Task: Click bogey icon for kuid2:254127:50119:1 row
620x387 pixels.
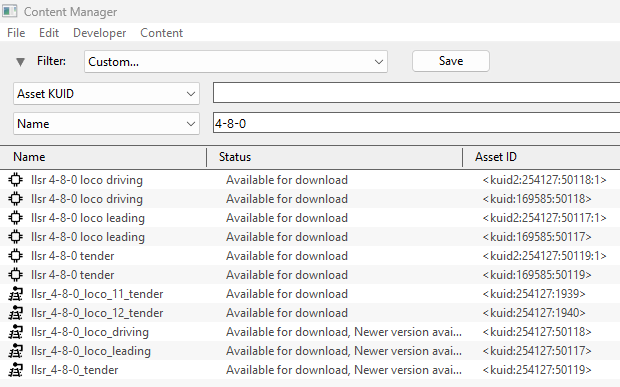Action: (x=15, y=256)
